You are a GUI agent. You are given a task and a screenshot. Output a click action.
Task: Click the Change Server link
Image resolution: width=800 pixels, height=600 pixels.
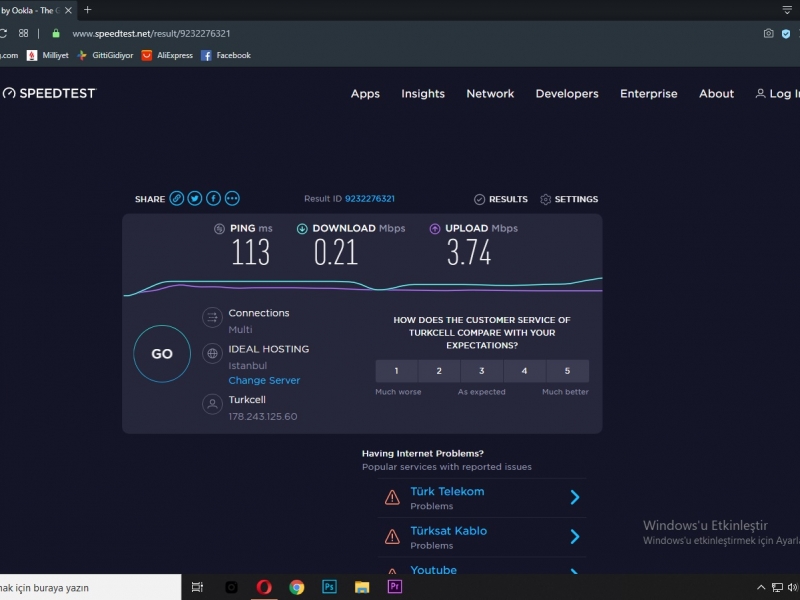pos(264,381)
